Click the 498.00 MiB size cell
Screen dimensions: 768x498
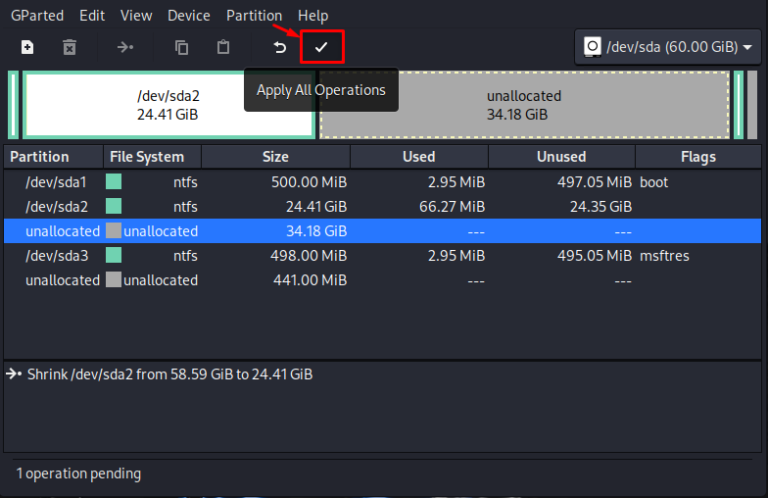[309, 256]
